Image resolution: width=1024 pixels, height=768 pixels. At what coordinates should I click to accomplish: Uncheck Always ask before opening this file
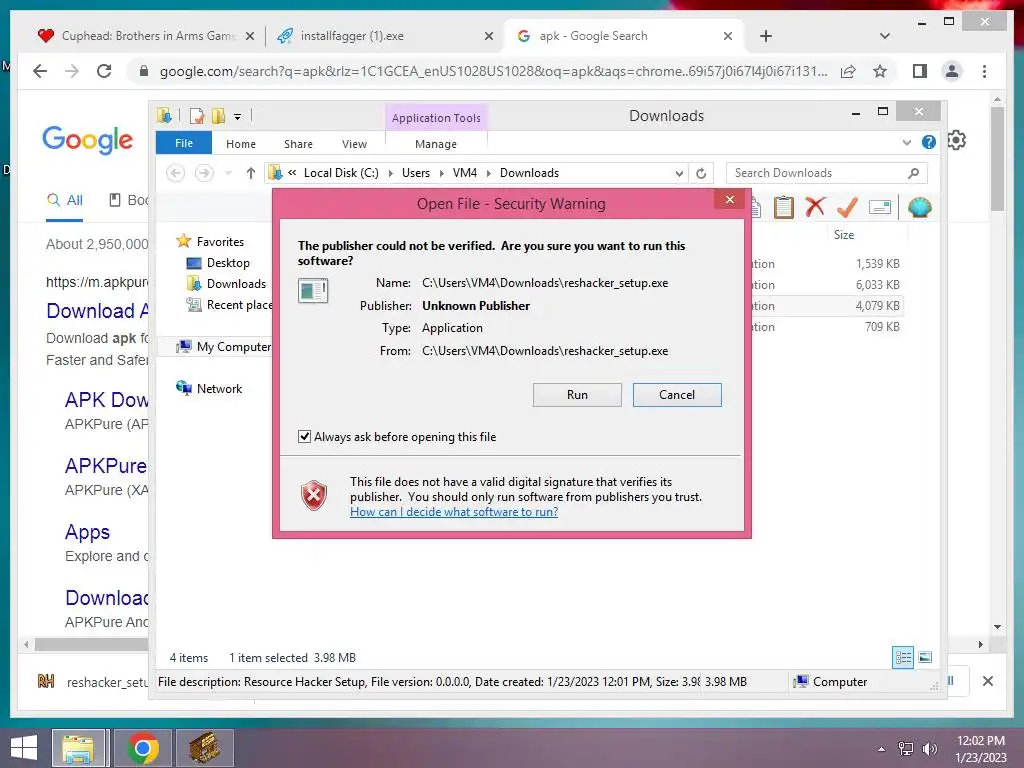point(304,436)
